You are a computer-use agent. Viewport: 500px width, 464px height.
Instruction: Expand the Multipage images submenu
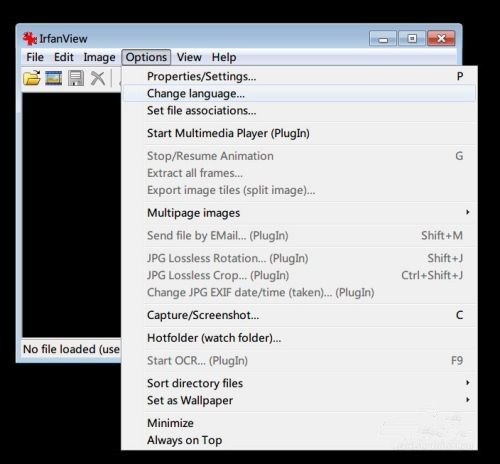coord(299,213)
